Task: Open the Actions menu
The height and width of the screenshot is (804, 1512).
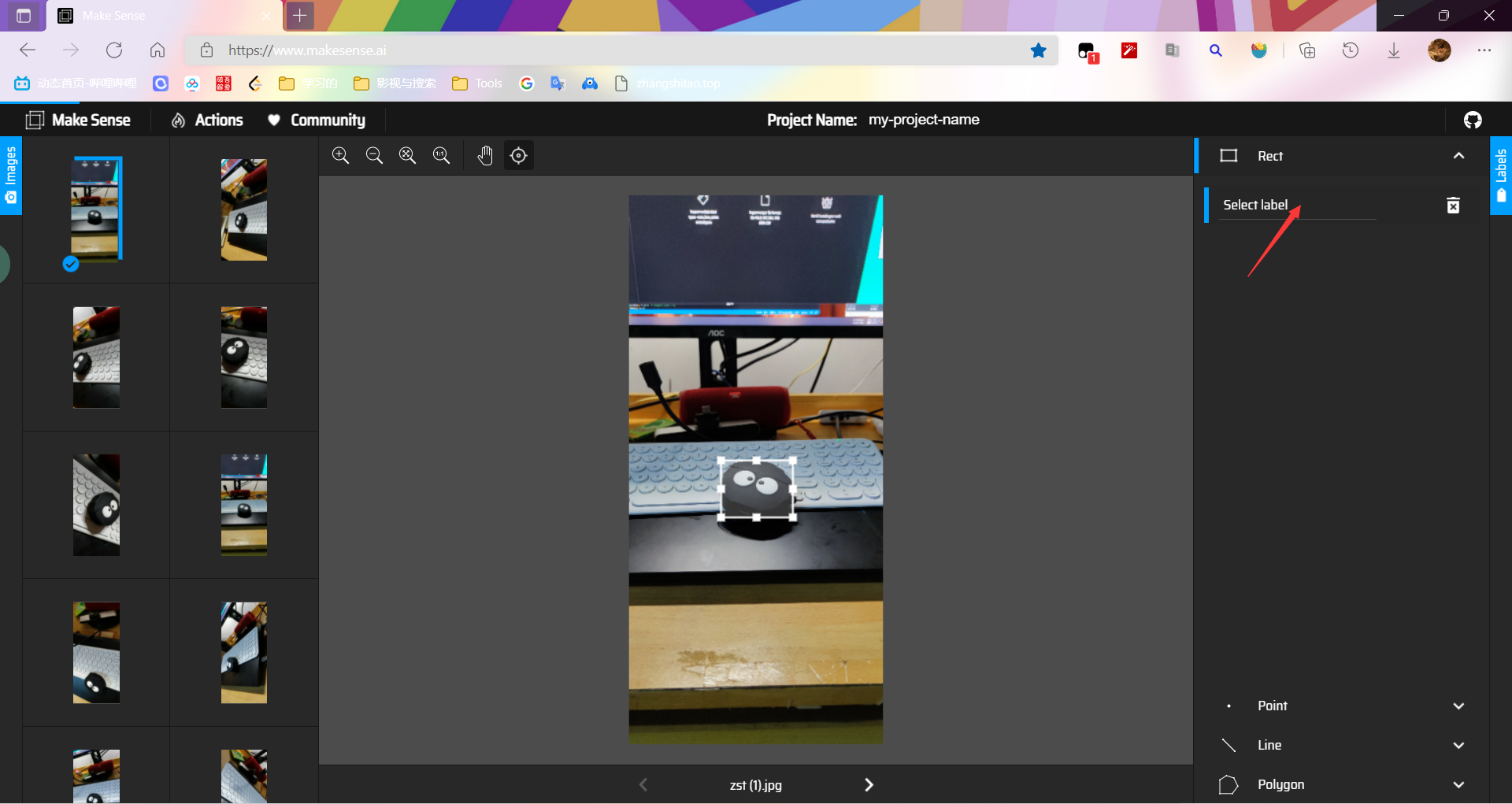Action: (208, 120)
